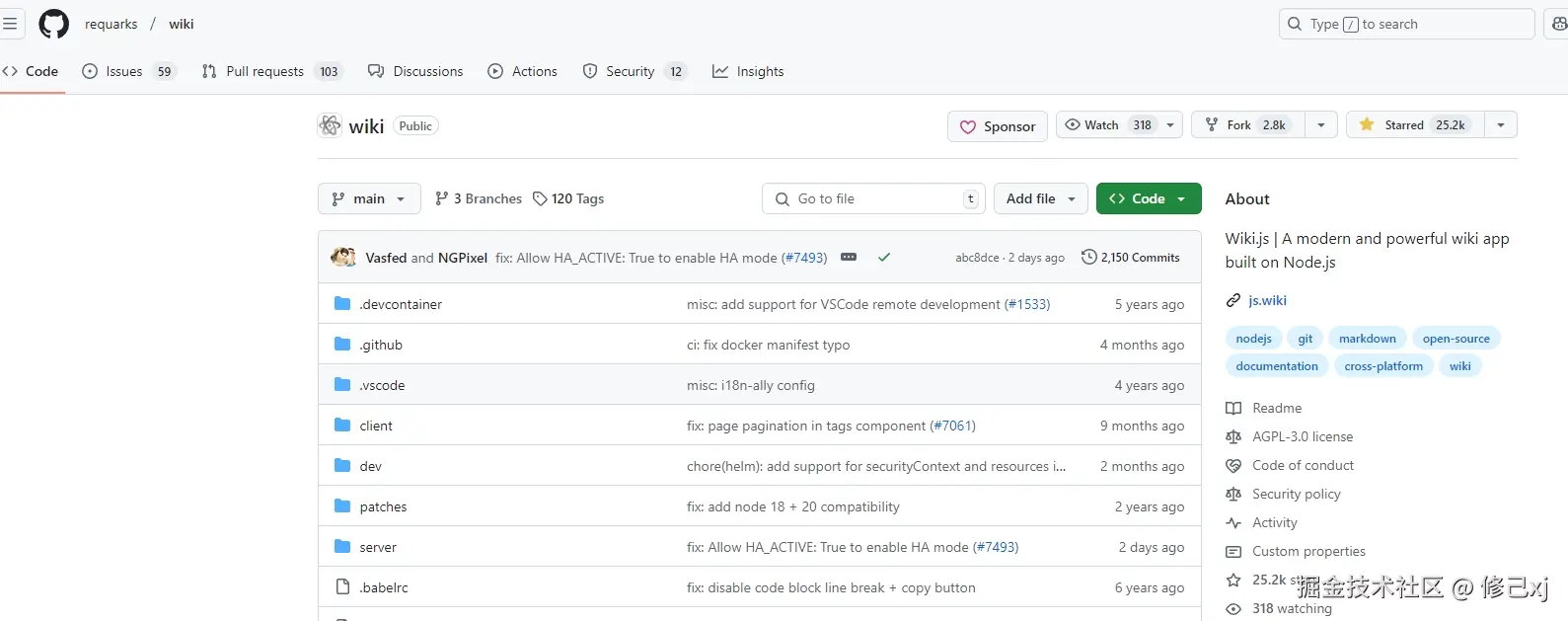Click the patches folder icon
1568x621 pixels.
342,506
